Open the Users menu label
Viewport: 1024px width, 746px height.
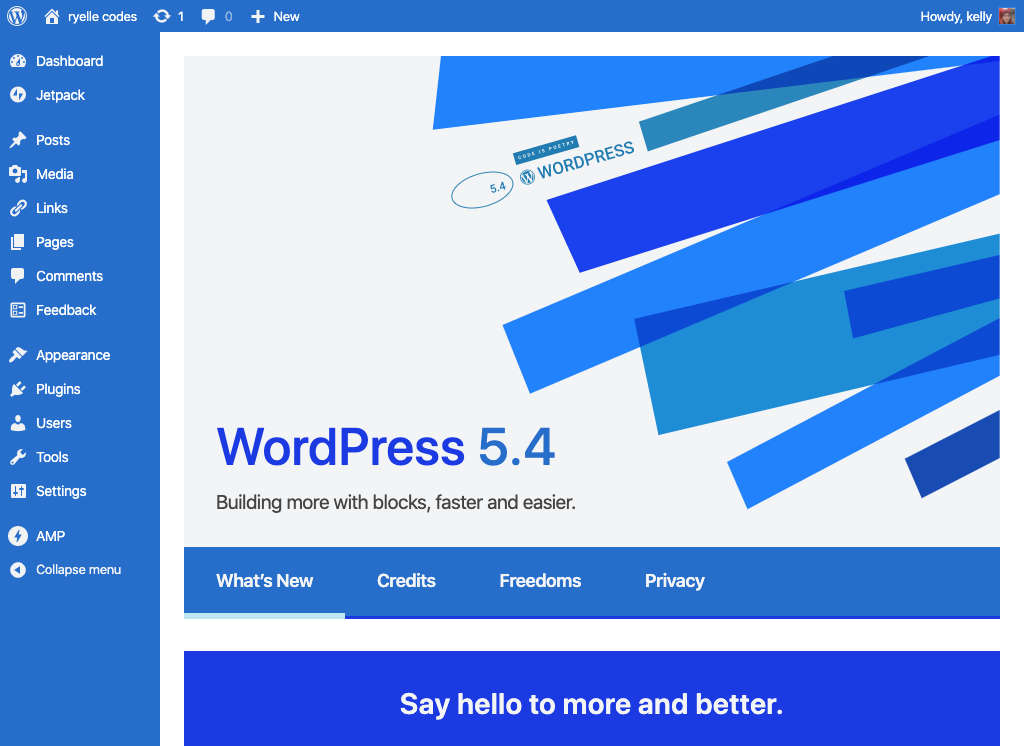tap(54, 423)
